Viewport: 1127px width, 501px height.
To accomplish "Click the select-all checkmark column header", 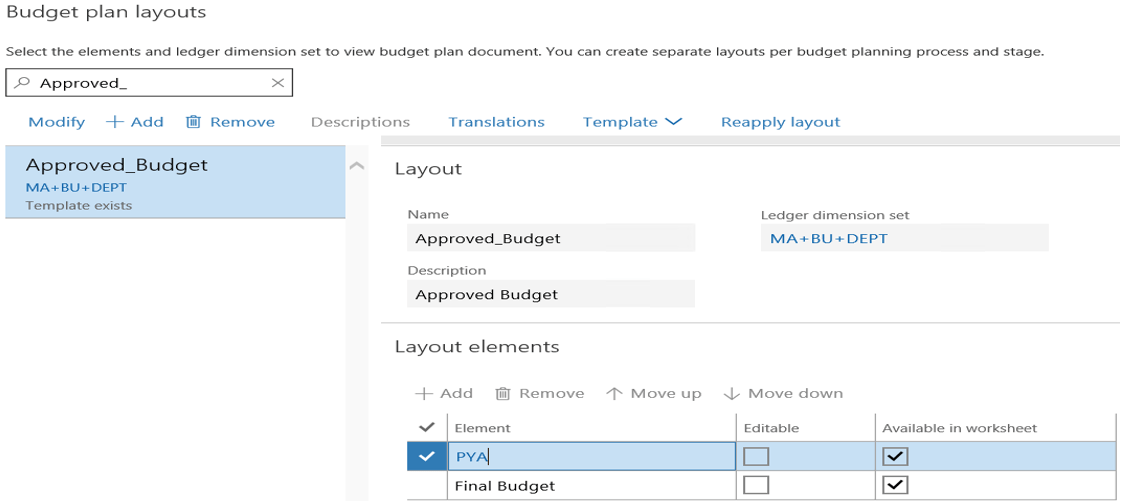I will pos(427,428).
